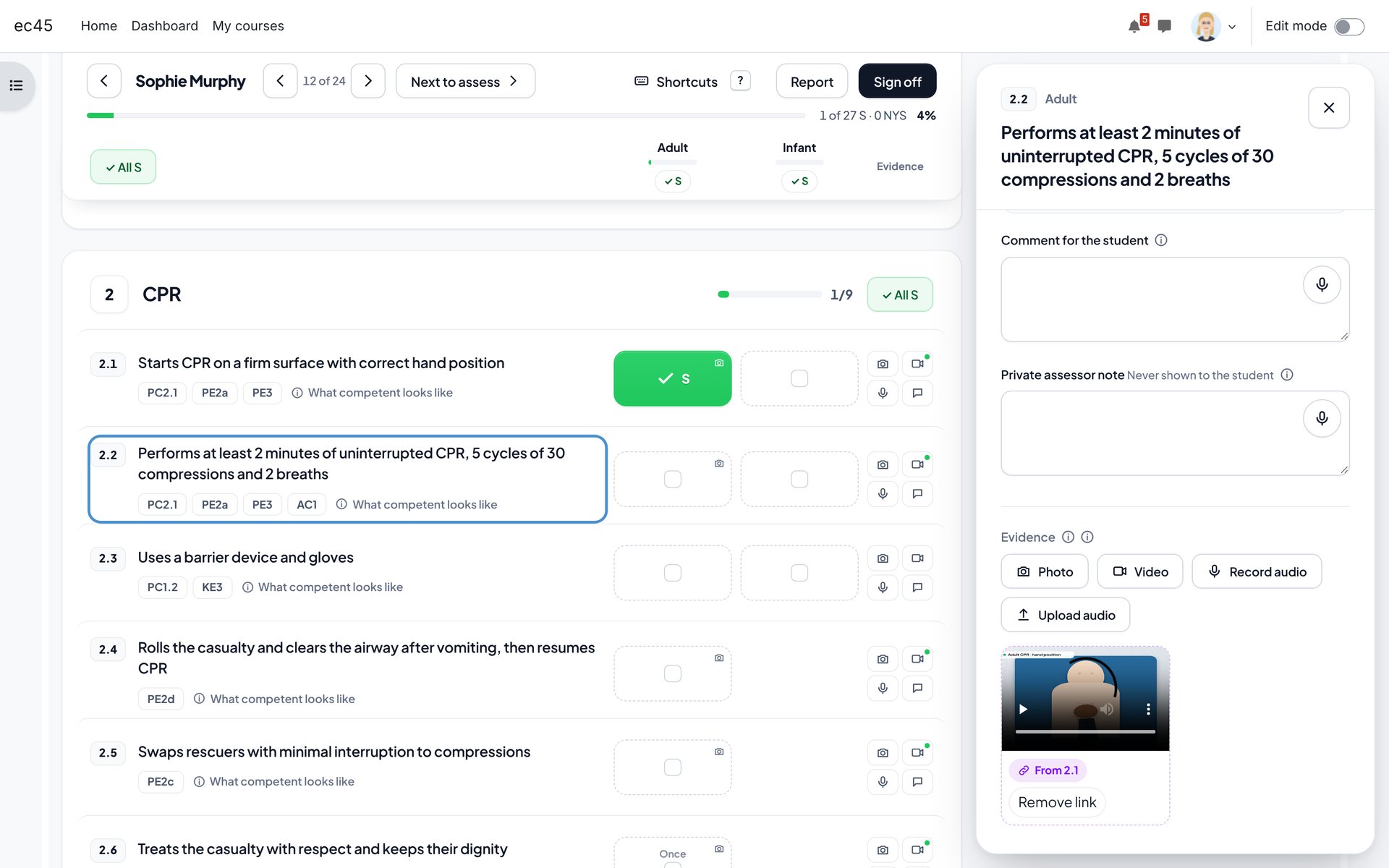Toggle Edit mode switch
This screenshot has width=1389, height=868.
1349,27
